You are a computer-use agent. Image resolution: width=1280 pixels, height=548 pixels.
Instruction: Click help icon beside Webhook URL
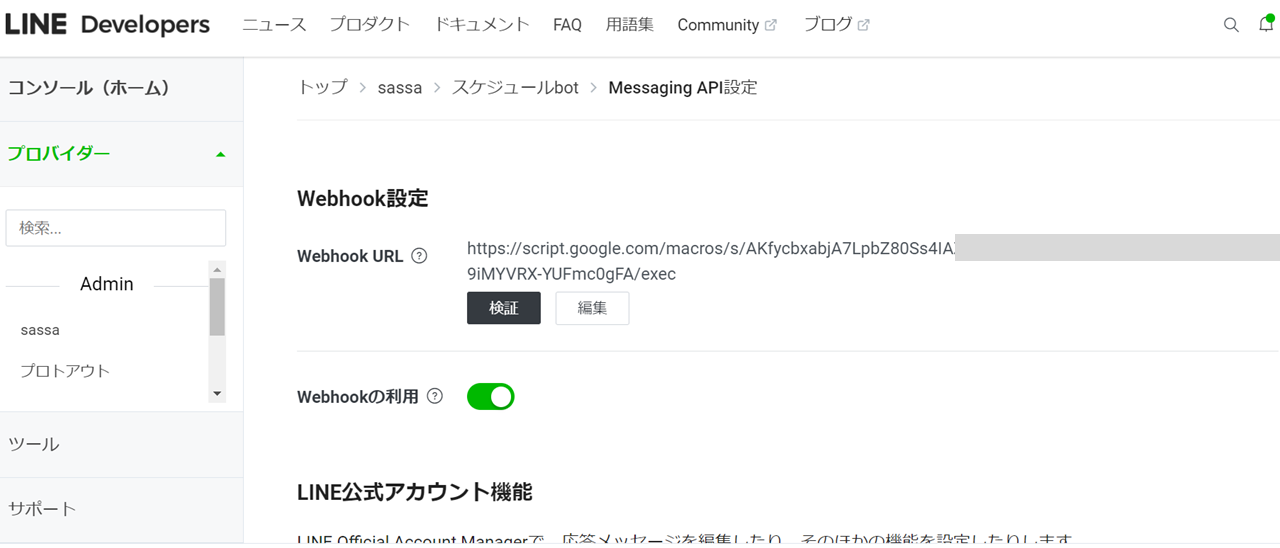[x=419, y=255]
